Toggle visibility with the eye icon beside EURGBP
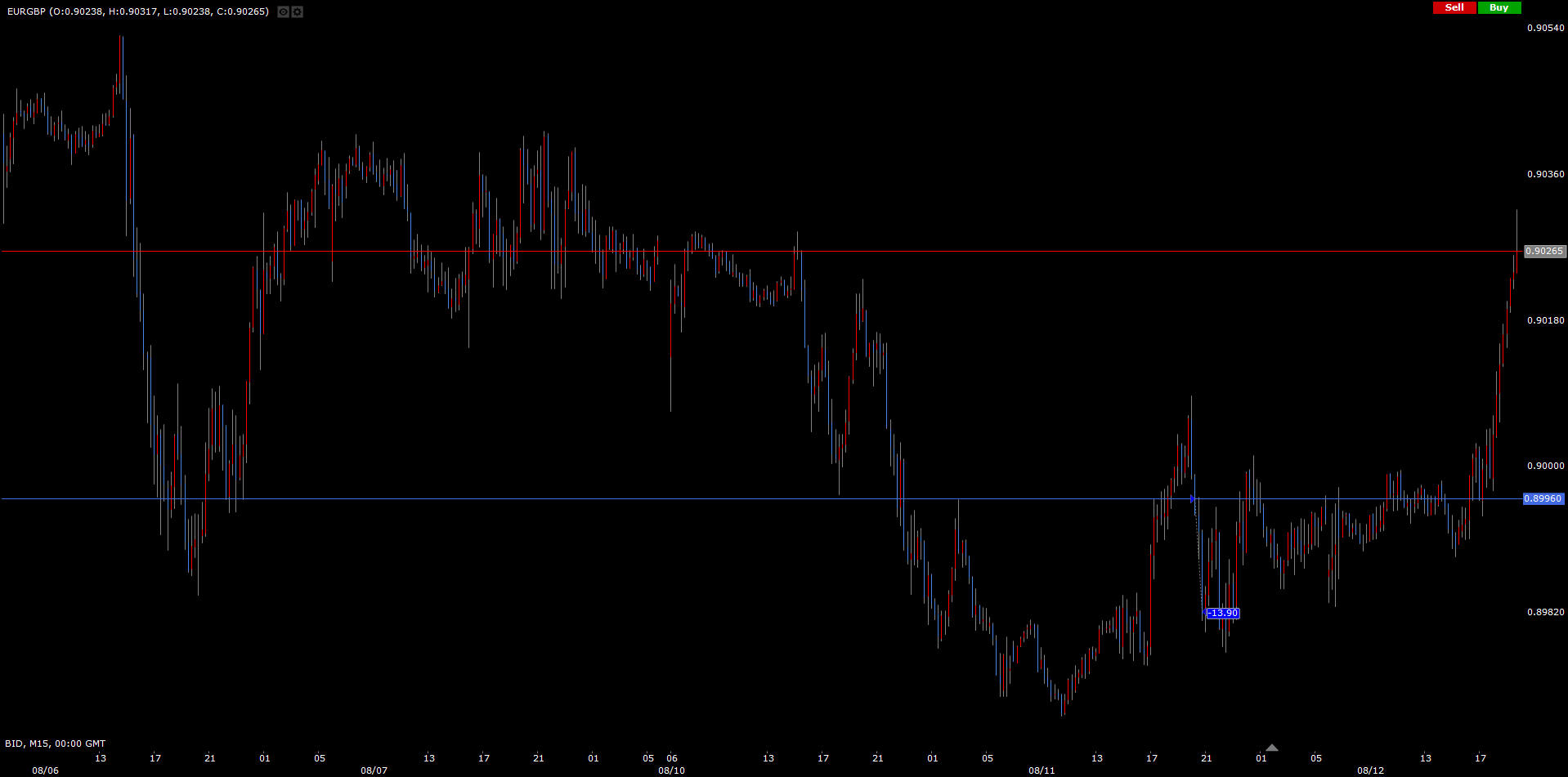Image resolution: width=1568 pixels, height=777 pixels. coord(283,12)
